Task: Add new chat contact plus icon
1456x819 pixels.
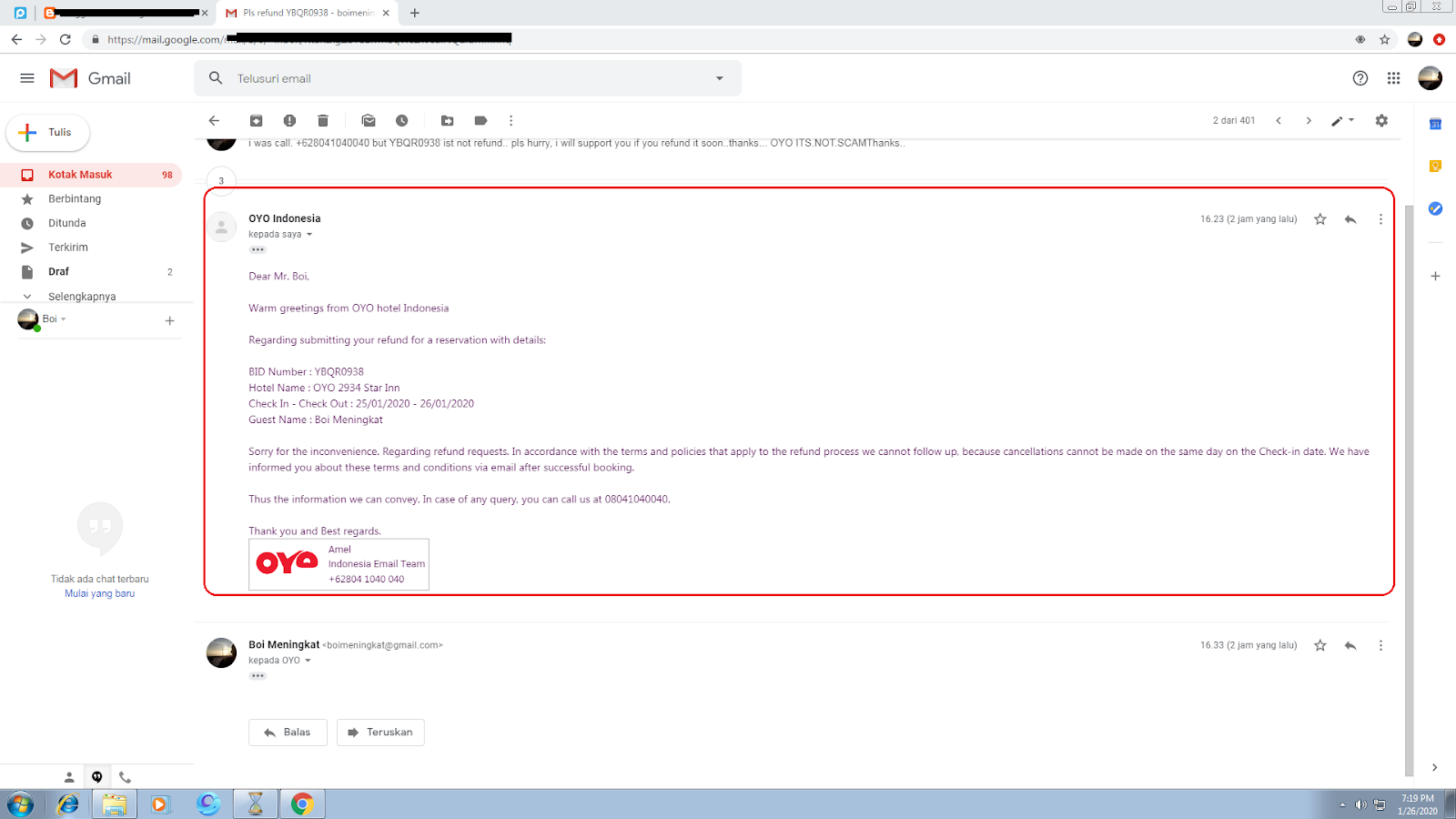Action: tap(169, 320)
